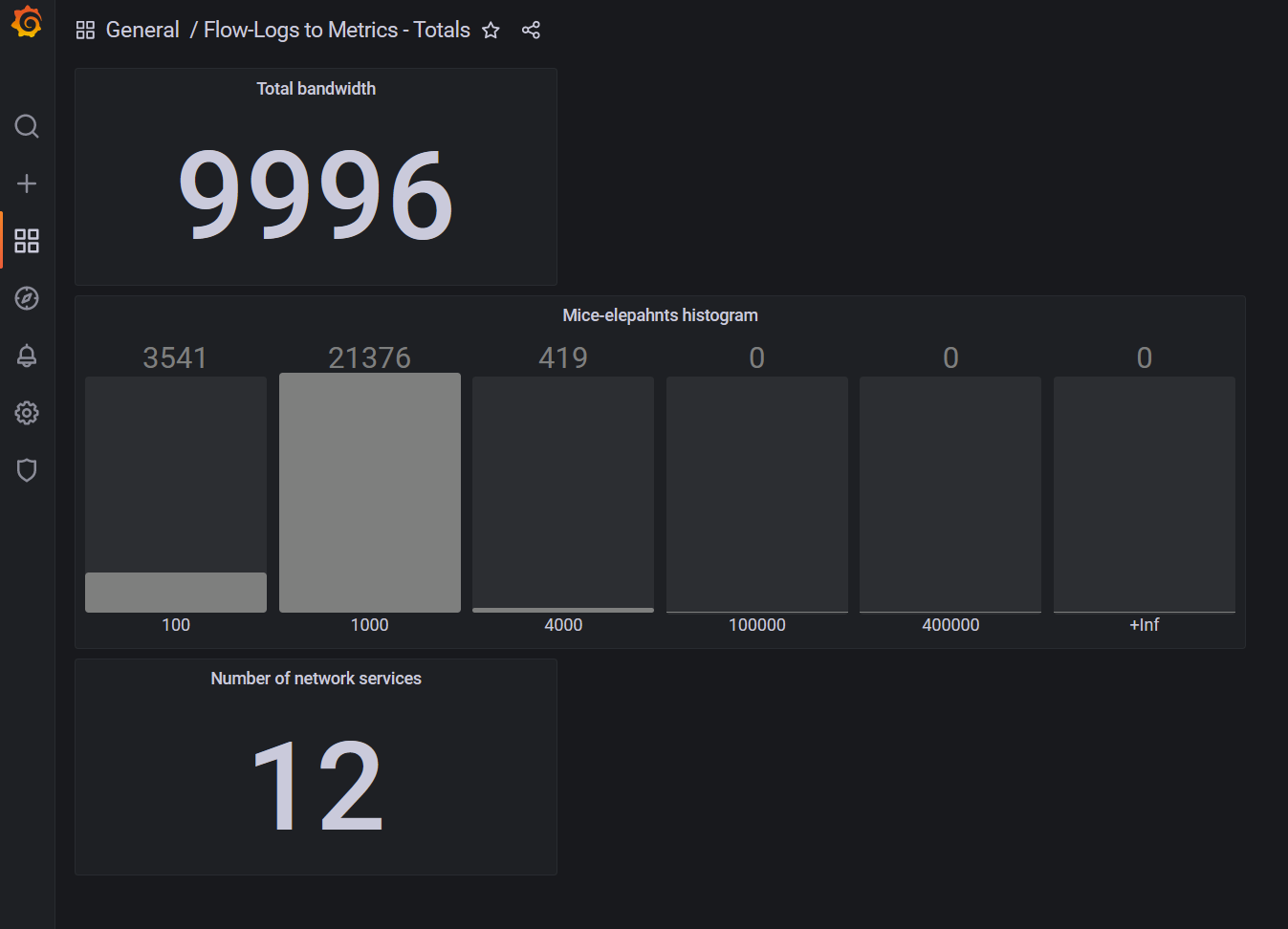
Task: Click the 100000 bucket label
Action: coord(757,625)
